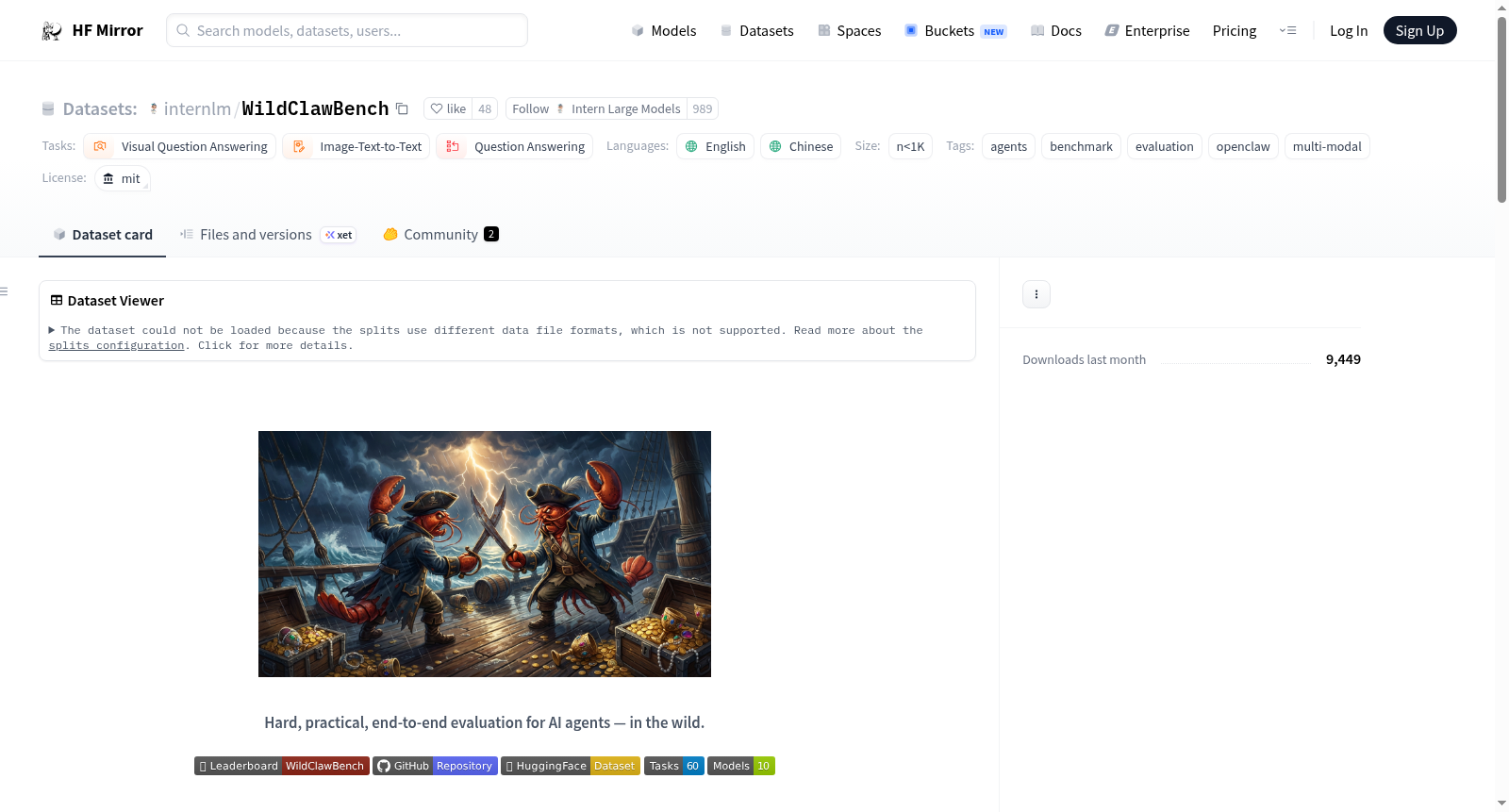Go to the Pricing page
Viewport: 1509px width, 812px height.
point(1235,30)
